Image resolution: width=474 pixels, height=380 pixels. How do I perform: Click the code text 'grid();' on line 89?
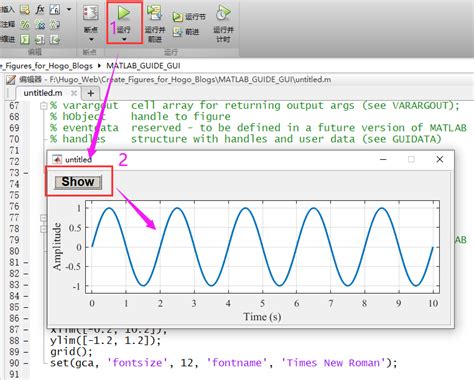(71, 352)
